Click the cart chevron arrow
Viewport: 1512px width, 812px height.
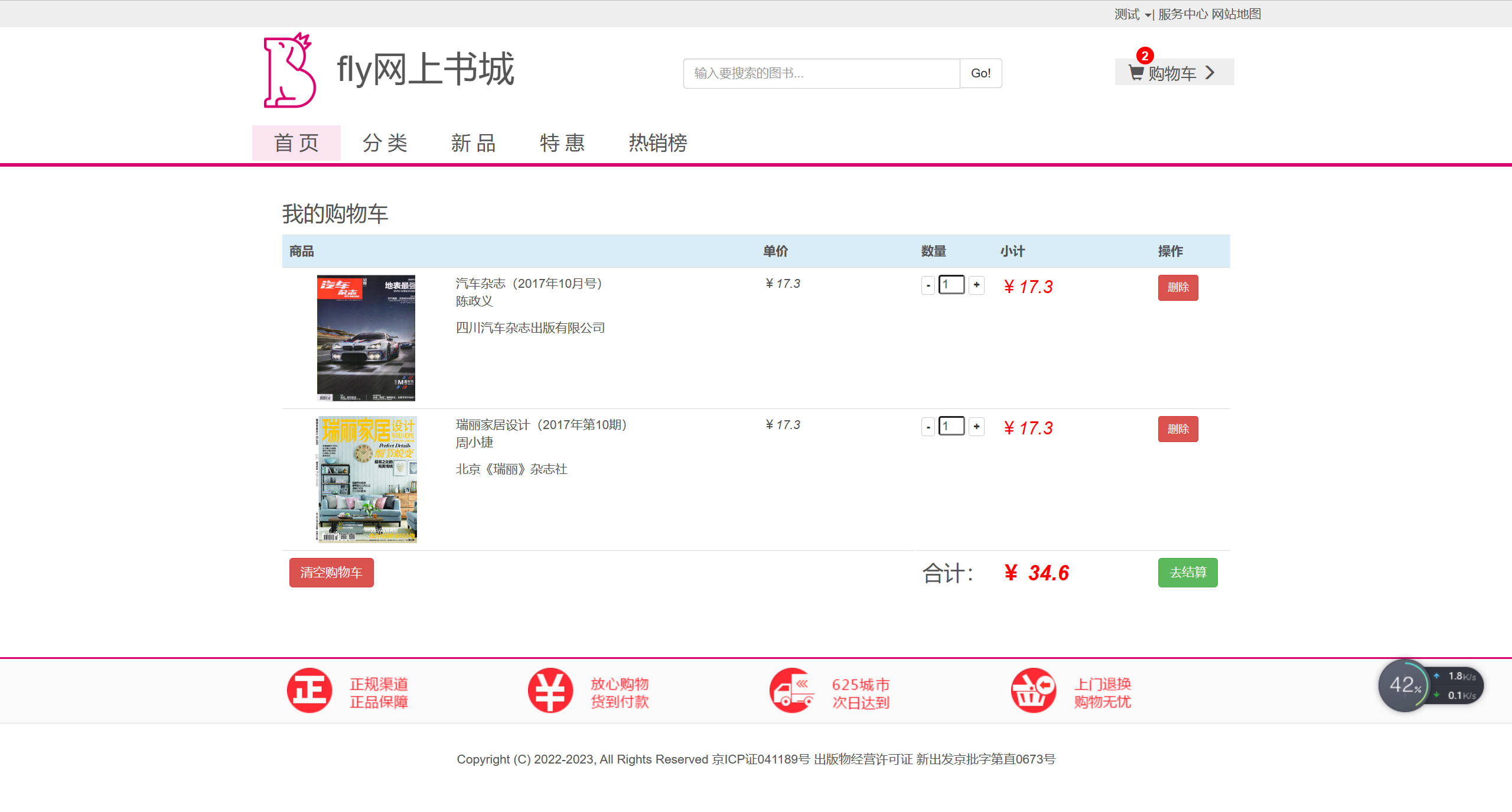pyautogui.click(x=1210, y=73)
